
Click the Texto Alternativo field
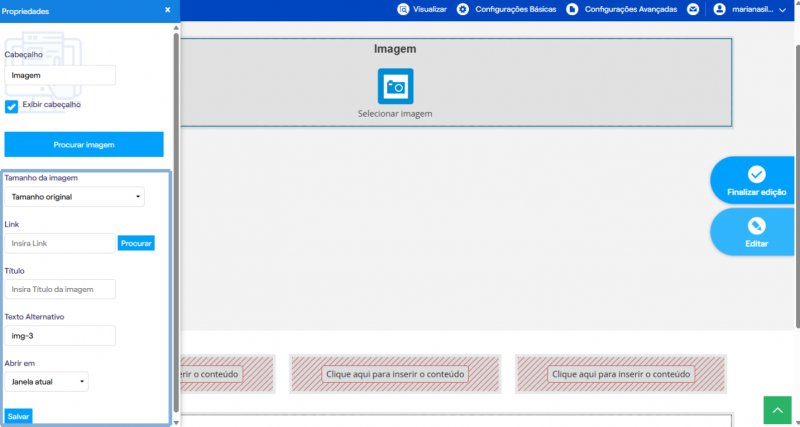pos(60,336)
